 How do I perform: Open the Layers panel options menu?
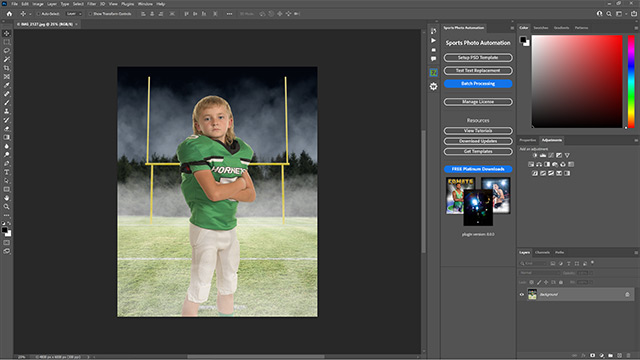(636, 253)
